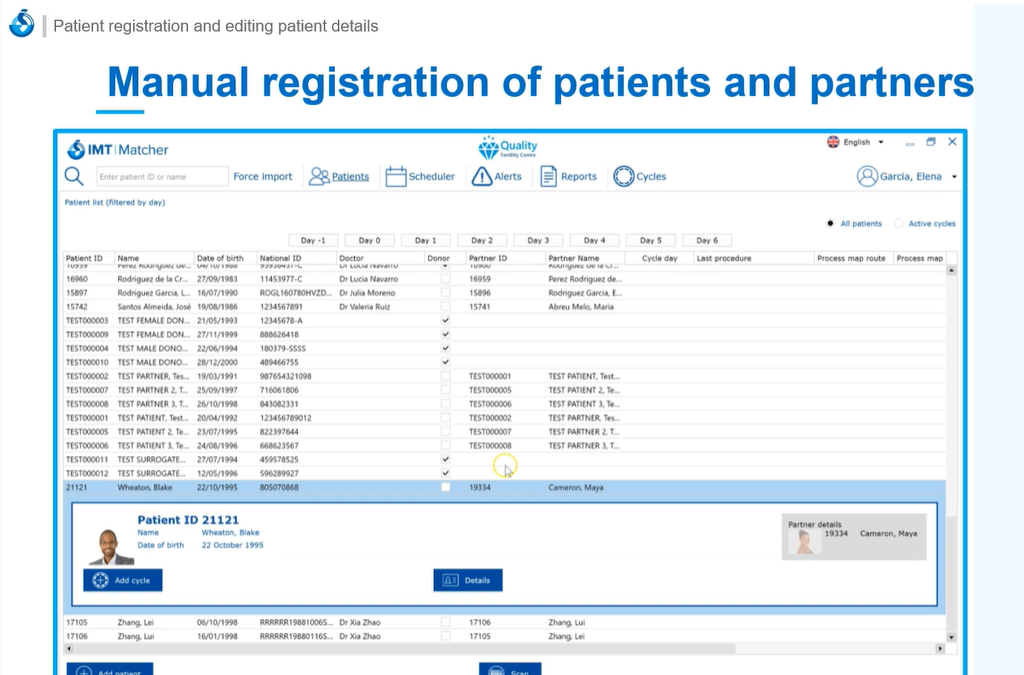
Task: Click the Details button
Action: (468, 580)
